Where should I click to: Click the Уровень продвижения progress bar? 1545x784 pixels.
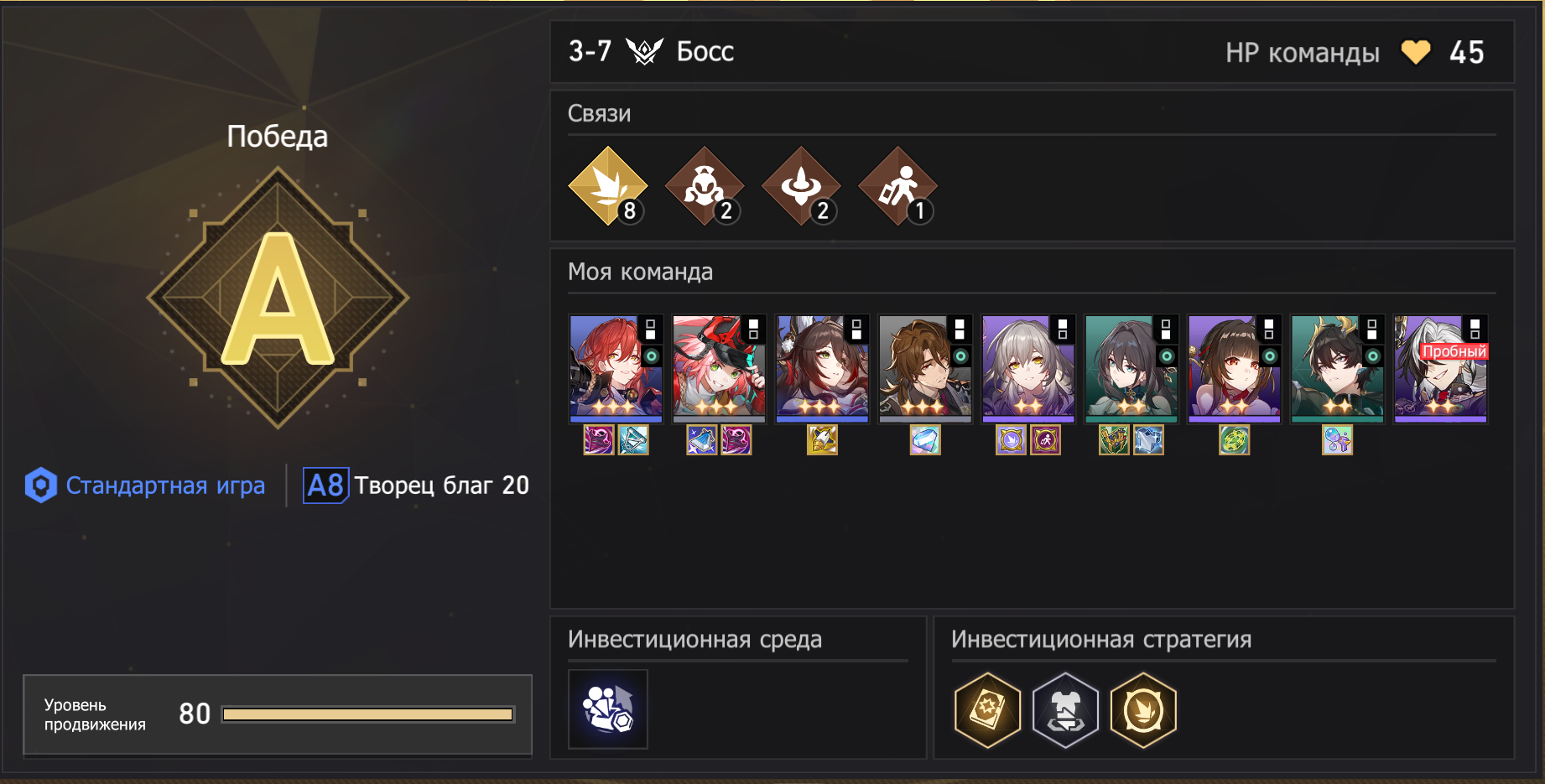coord(368,714)
